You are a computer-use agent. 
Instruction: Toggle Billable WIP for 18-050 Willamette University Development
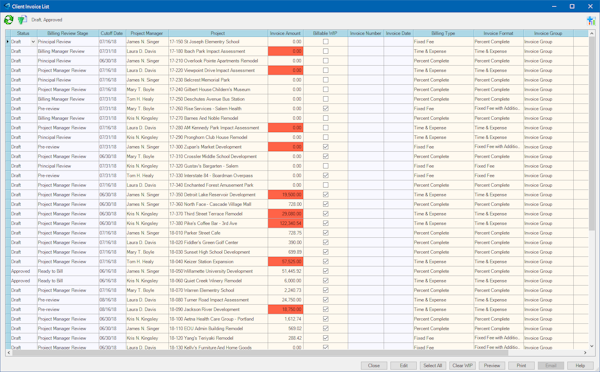click(x=326, y=271)
